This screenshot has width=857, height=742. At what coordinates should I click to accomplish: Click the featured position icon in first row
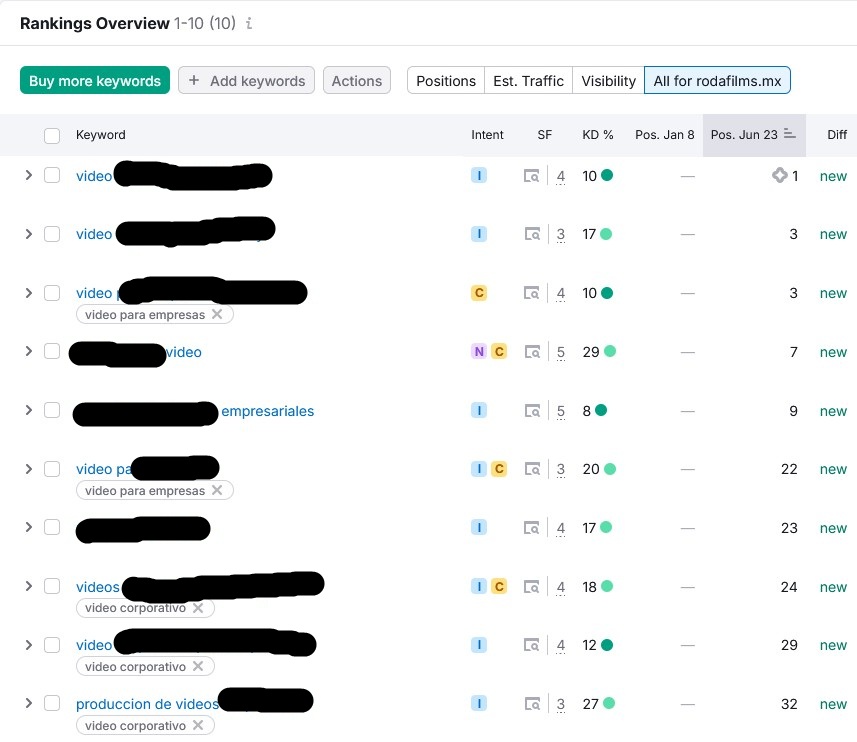pyautogui.click(x=780, y=176)
